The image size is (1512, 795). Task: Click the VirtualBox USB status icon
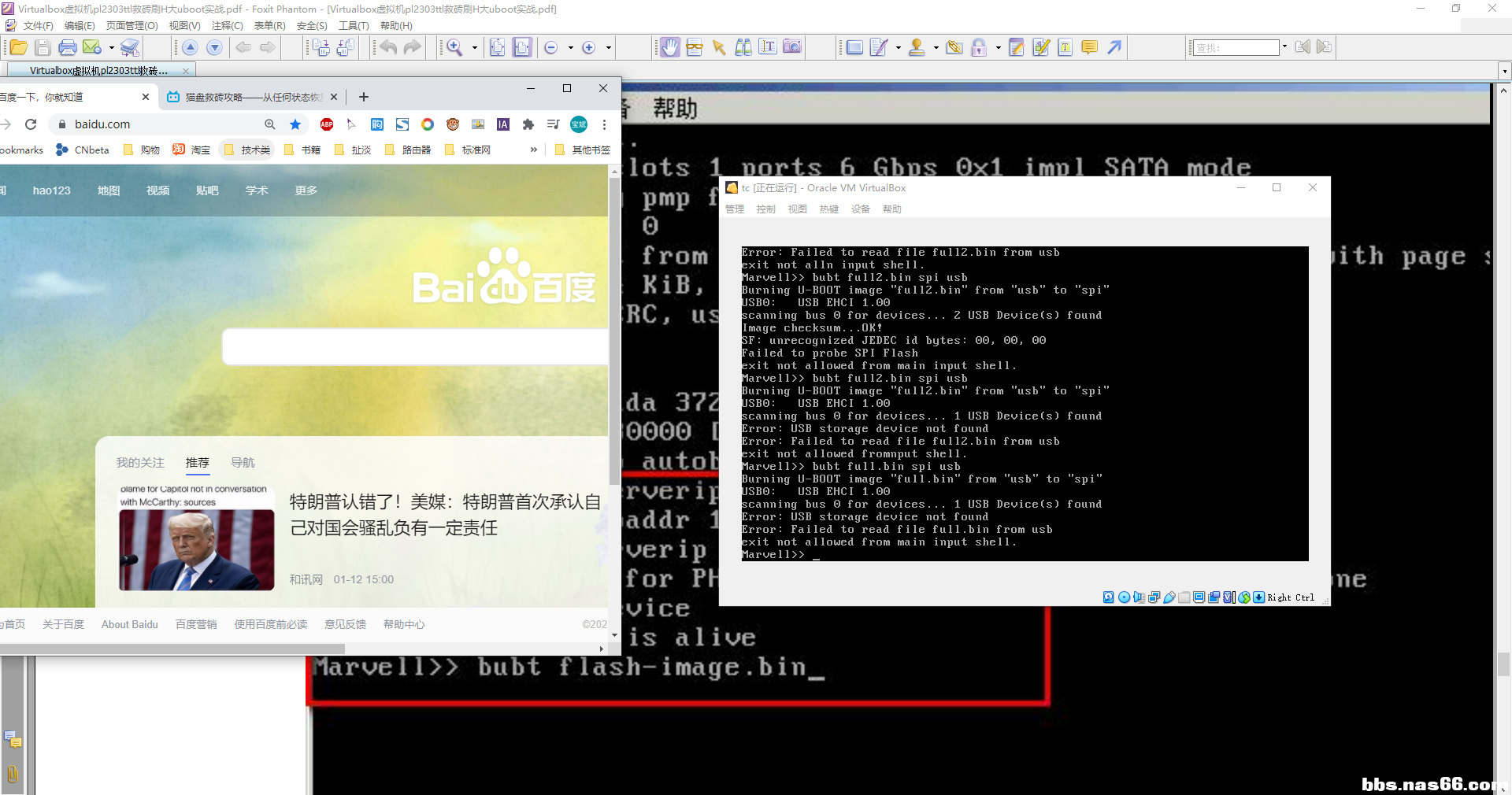pos(1169,597)
